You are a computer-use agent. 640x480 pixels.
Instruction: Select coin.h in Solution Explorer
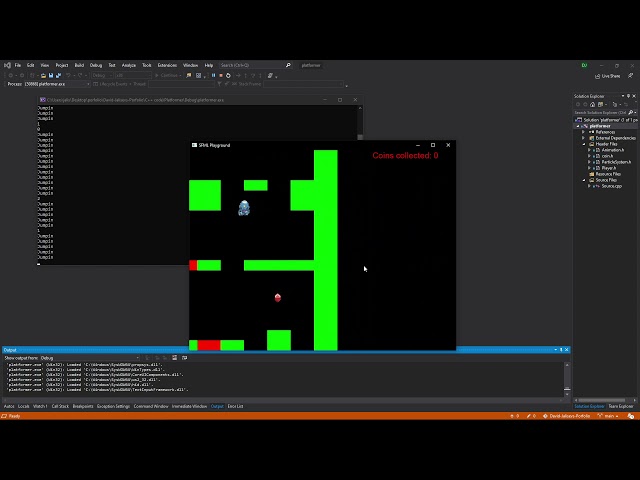click(x=607, y=156)
